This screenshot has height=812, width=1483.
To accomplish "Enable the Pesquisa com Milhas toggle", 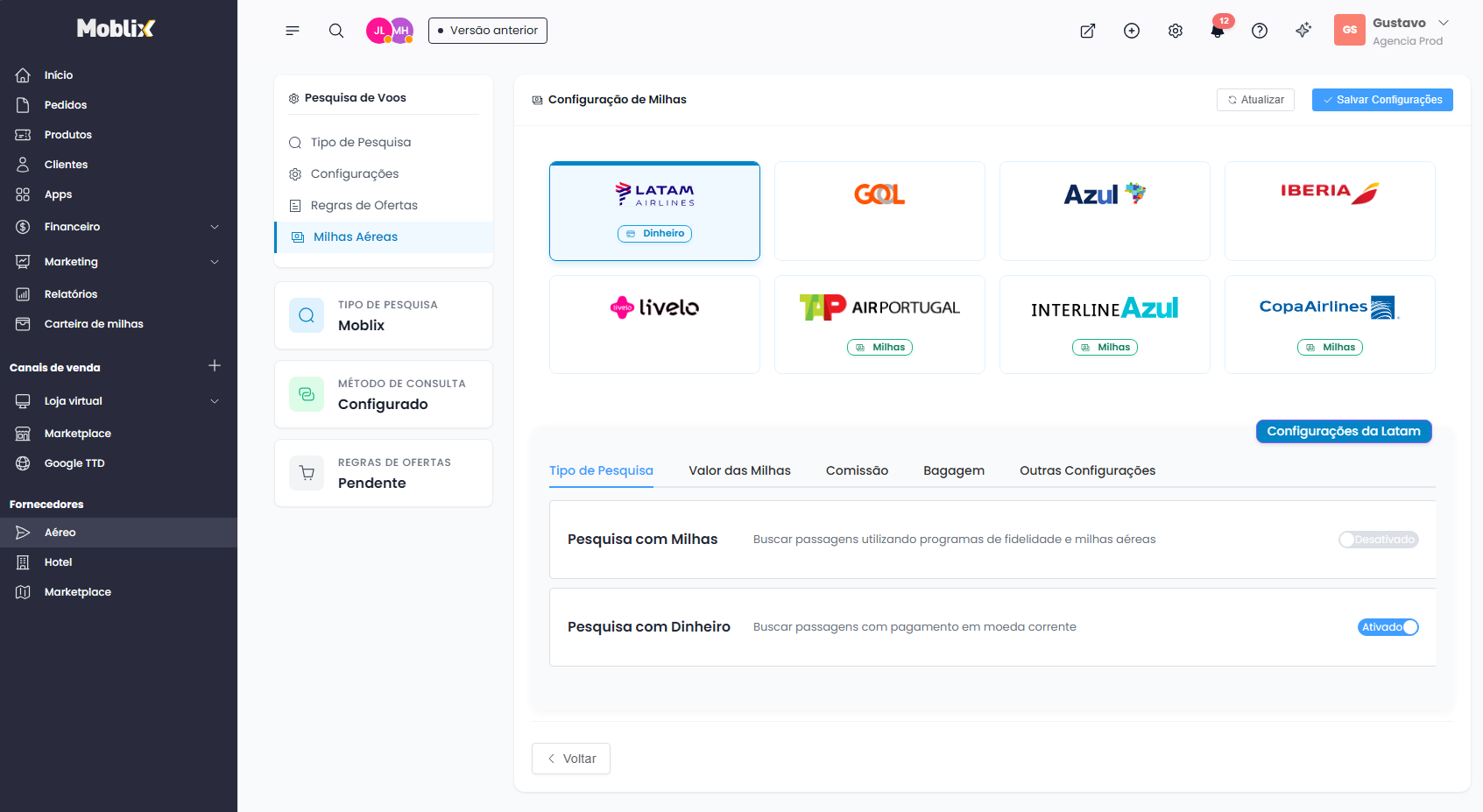I will click(x=1379, y=540).
